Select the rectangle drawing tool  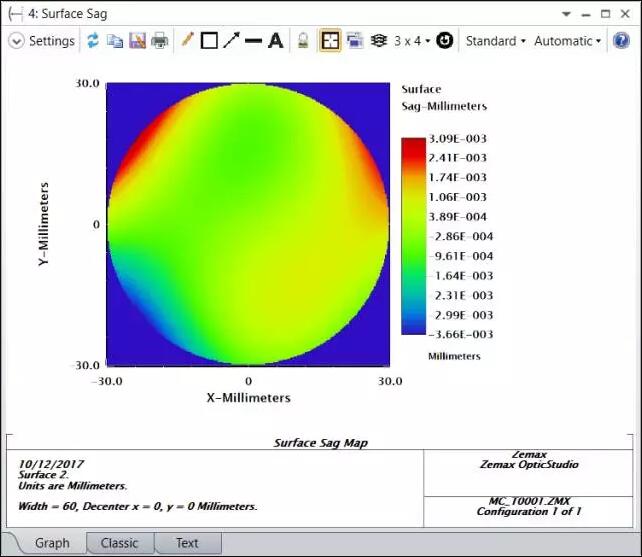click(x=209, y=41)
